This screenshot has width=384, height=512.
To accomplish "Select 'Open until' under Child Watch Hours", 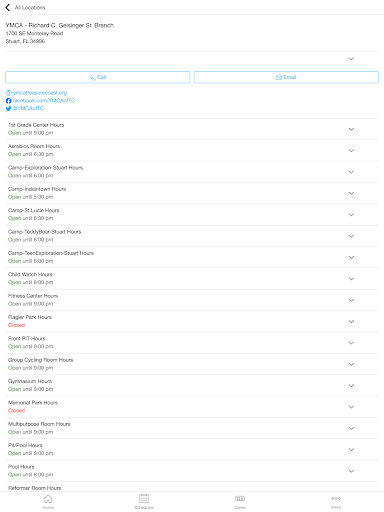I will click(x=20, y=282).
